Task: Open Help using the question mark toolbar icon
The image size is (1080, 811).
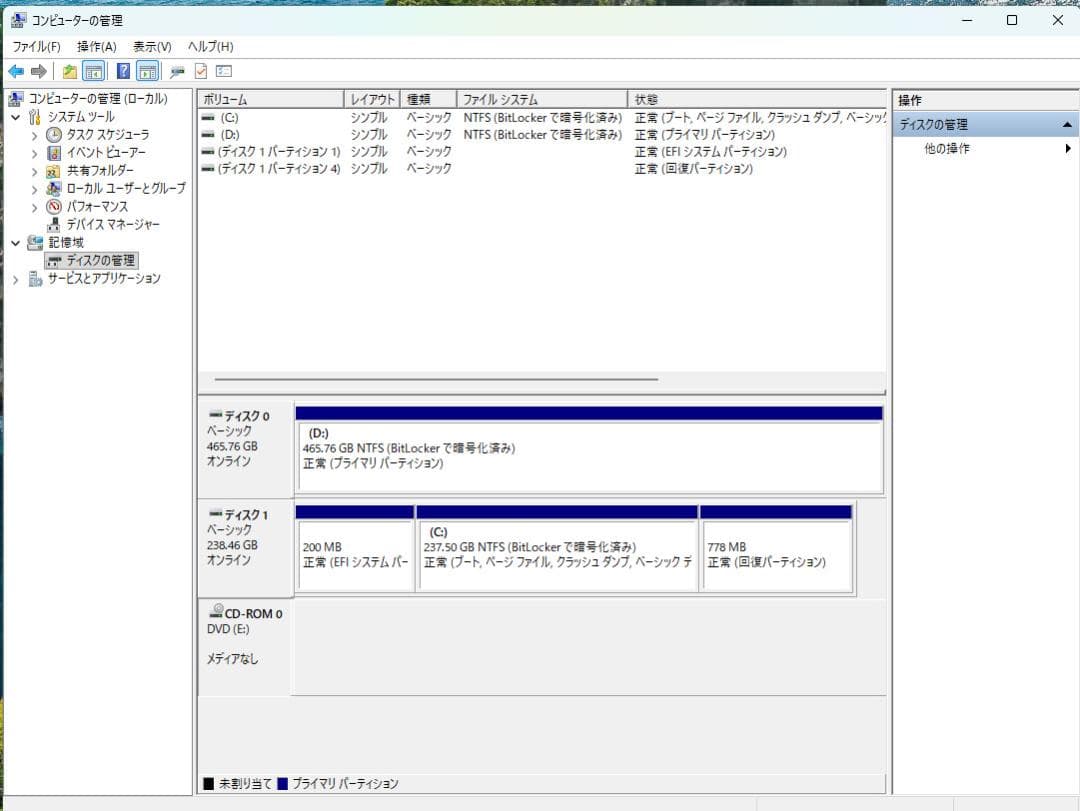Action: [x=124, y=70]
